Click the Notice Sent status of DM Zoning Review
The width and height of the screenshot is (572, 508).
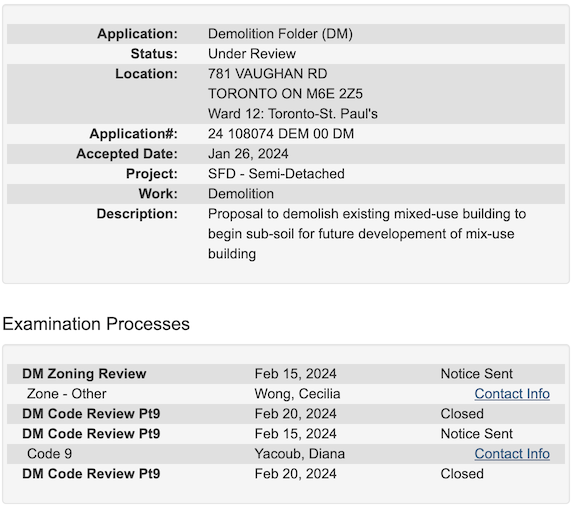click(476, 374)
